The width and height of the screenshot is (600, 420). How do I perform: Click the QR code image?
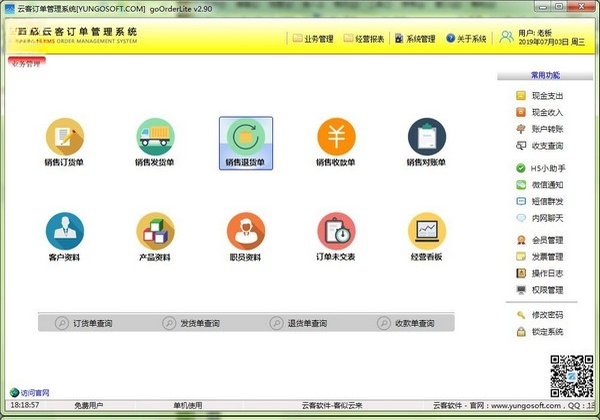(x=572, y=376)
